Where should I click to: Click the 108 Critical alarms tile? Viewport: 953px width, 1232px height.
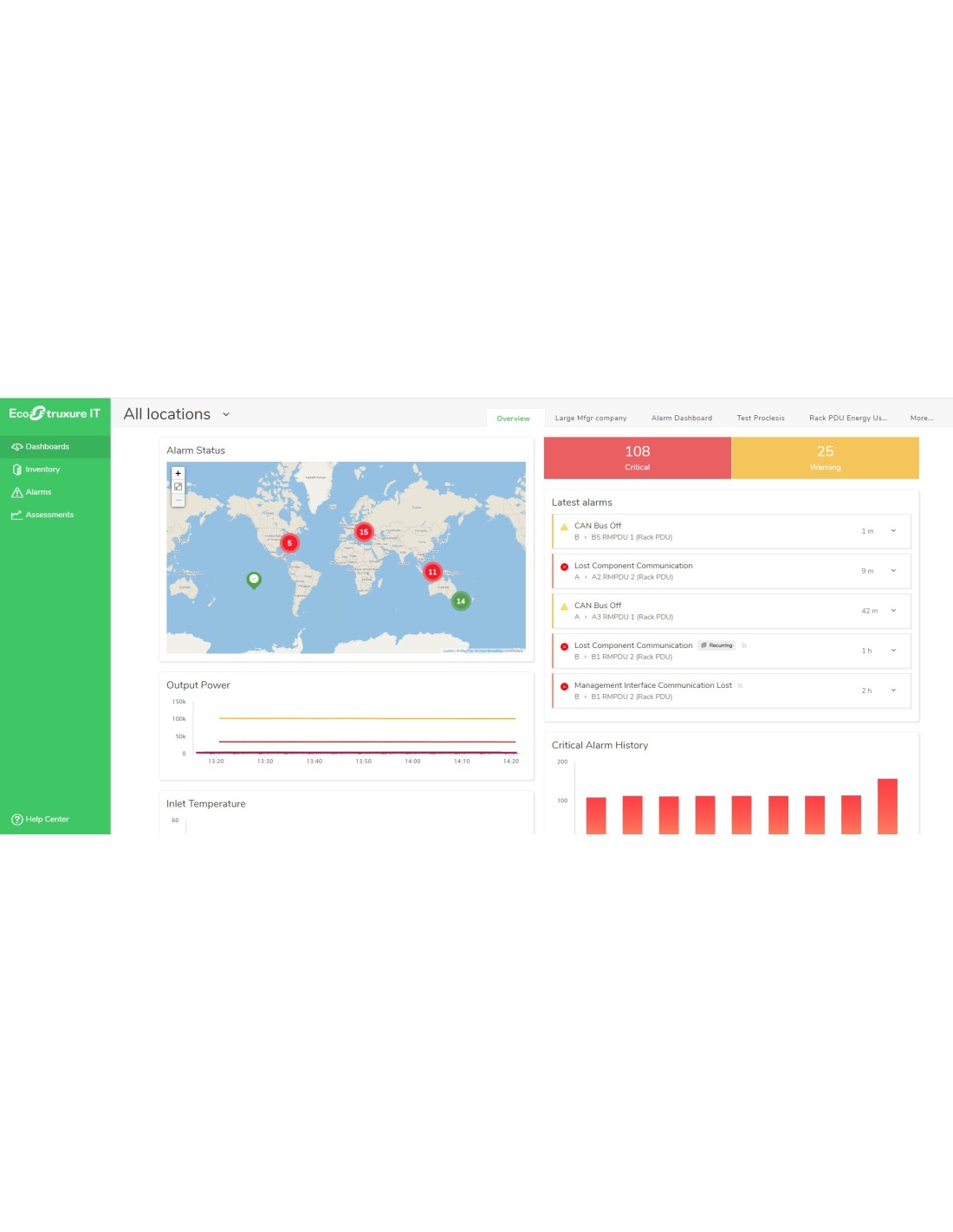pos(637,457)
